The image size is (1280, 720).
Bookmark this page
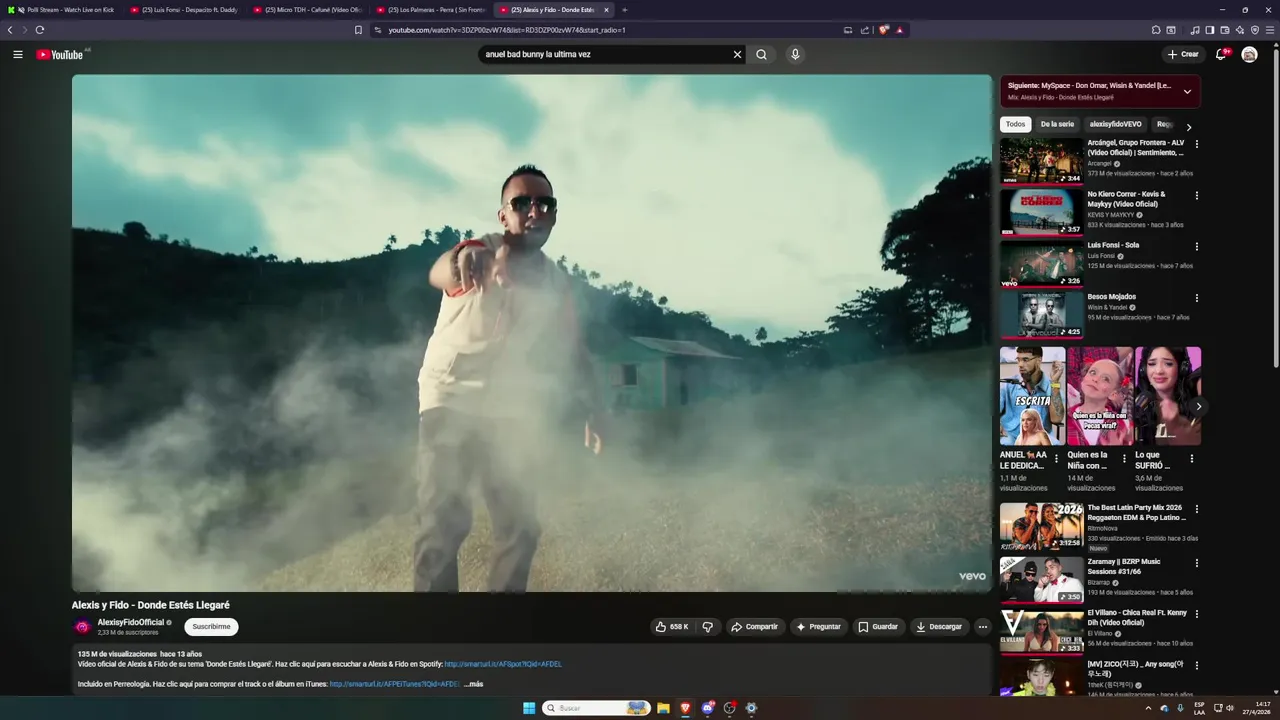358,30
